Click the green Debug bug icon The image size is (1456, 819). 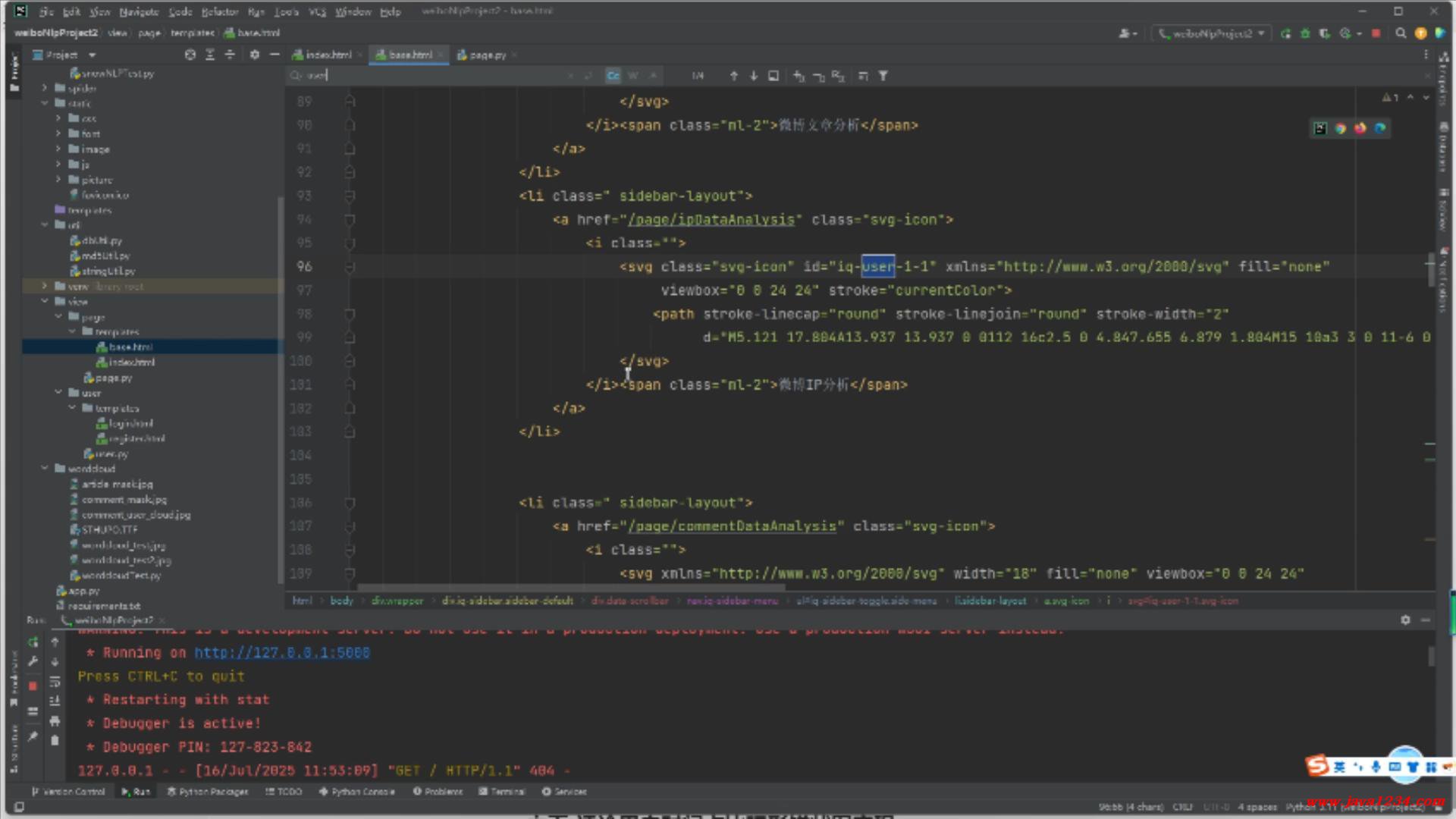coord(1305,33)
